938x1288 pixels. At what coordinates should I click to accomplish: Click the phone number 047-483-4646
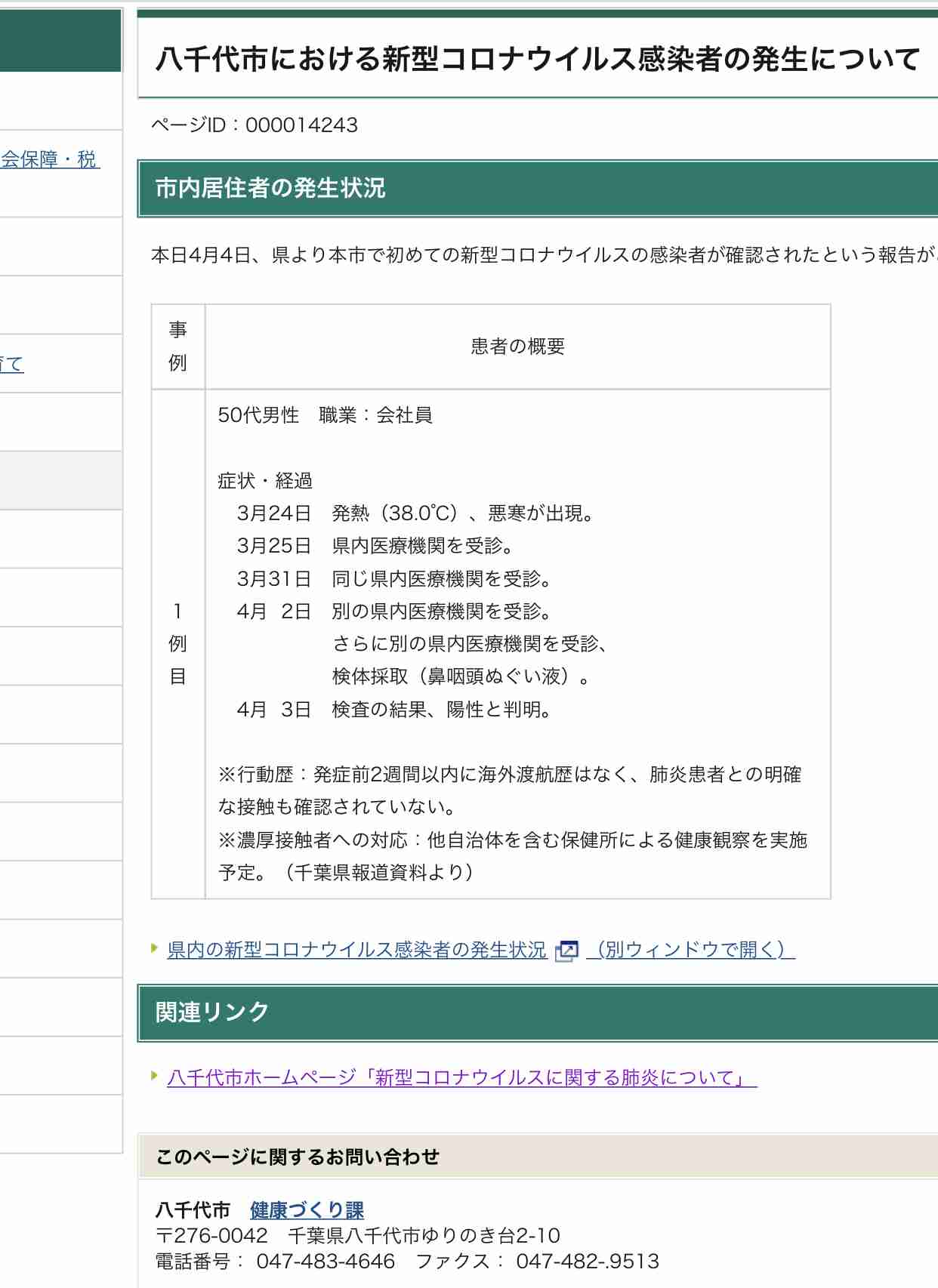click(x=326, y=1262)
